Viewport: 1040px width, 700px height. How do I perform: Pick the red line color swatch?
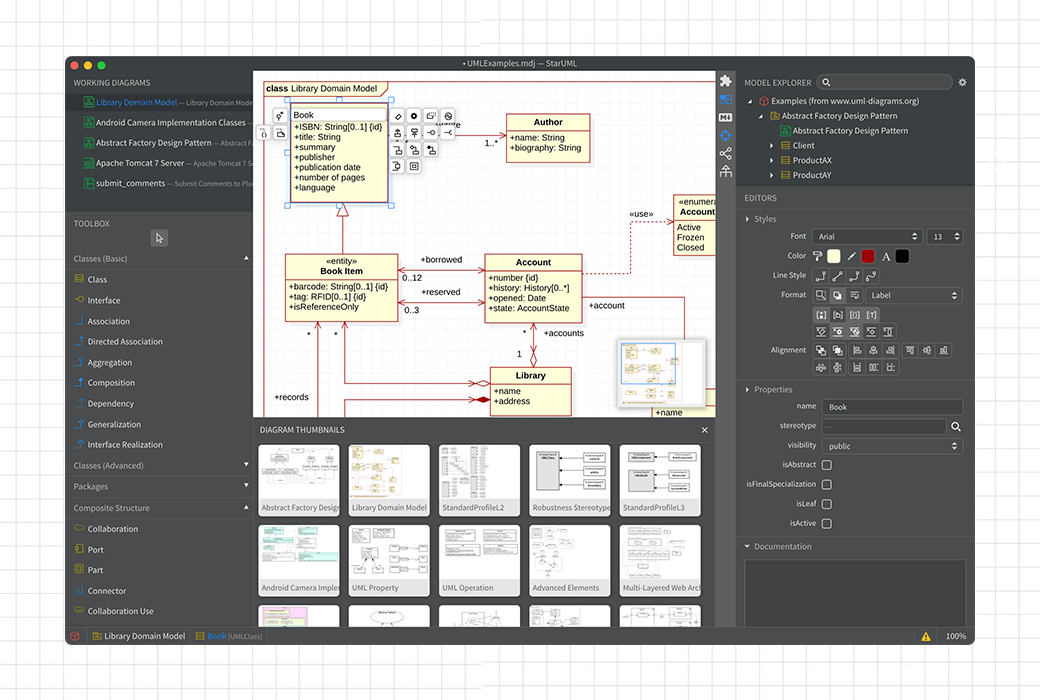868,256
